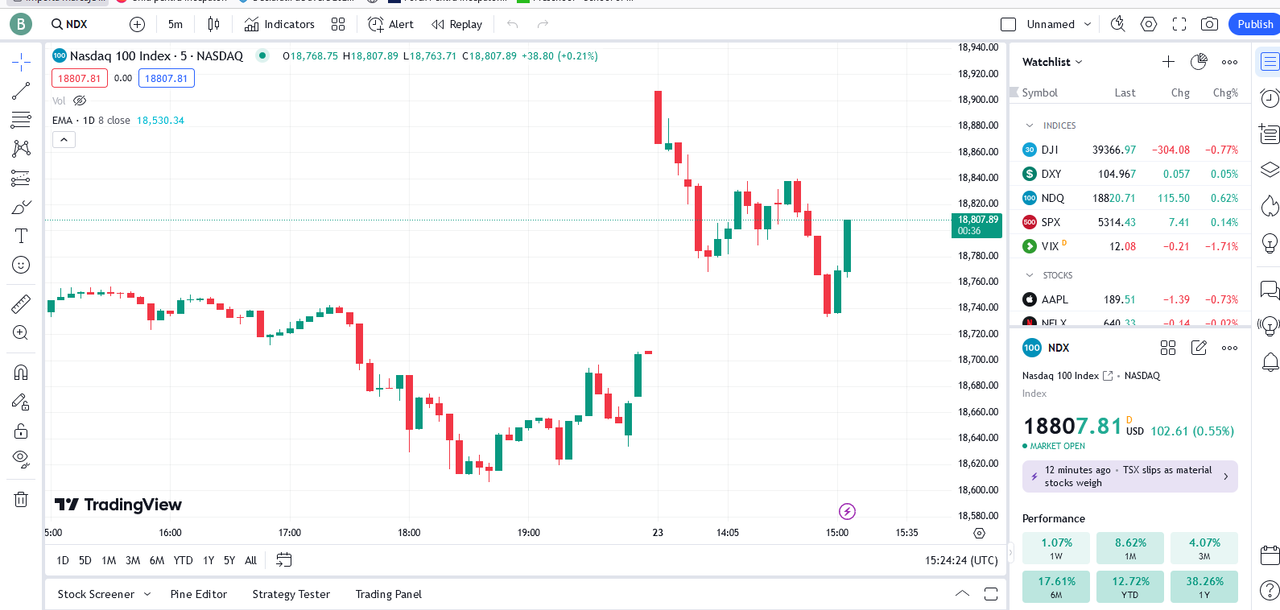Open the Indicator templates grid icon

pyautogui.click(x=338, y=24)
